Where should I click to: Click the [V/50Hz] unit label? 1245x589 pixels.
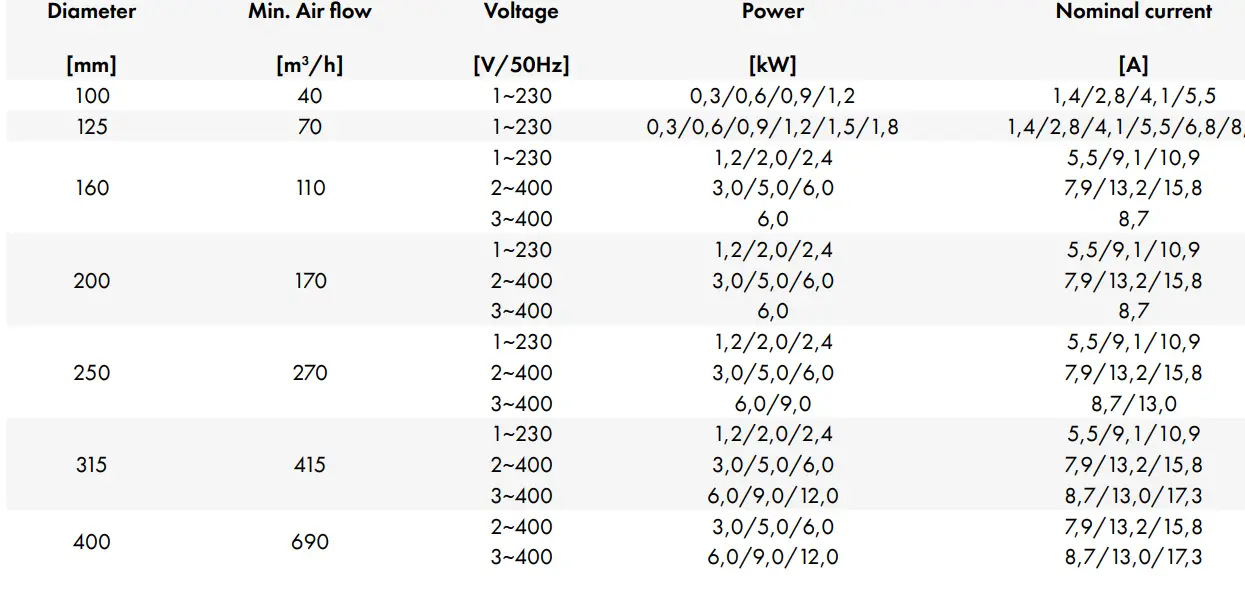point(521,66)
